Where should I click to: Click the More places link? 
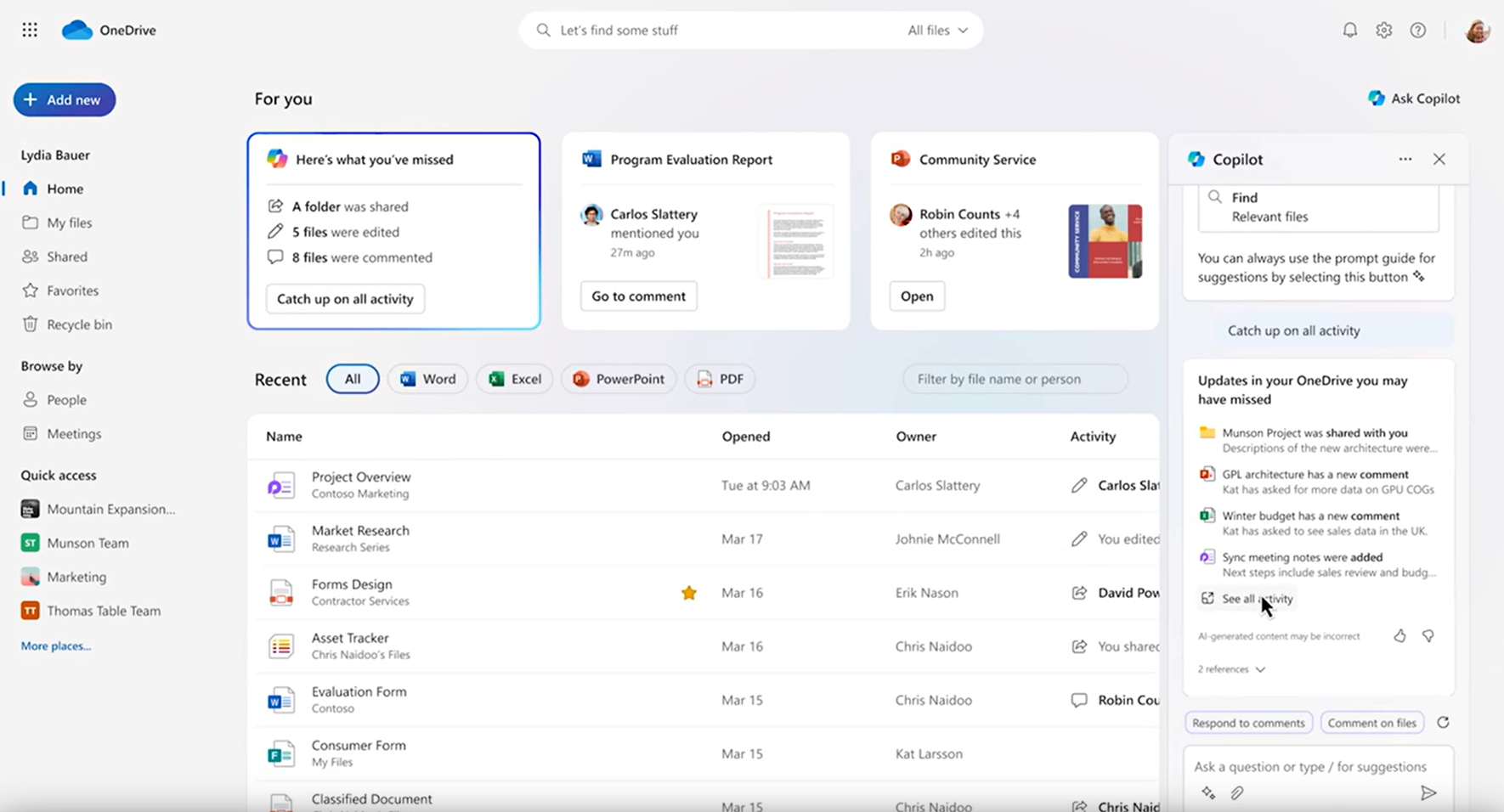(x=56, y=646)
